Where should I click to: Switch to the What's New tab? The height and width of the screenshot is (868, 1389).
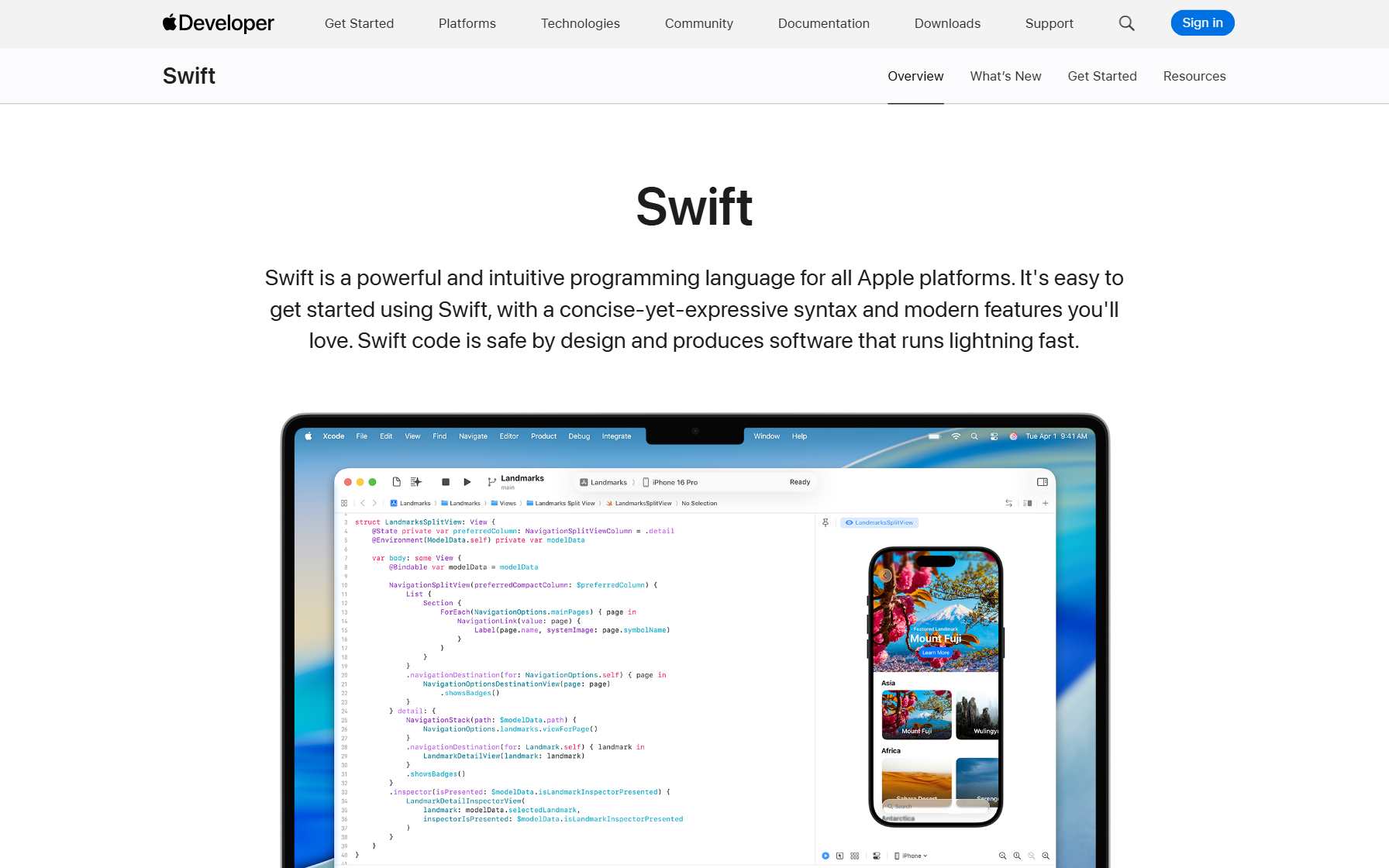pyautogui.click(x=1005, y=76)
